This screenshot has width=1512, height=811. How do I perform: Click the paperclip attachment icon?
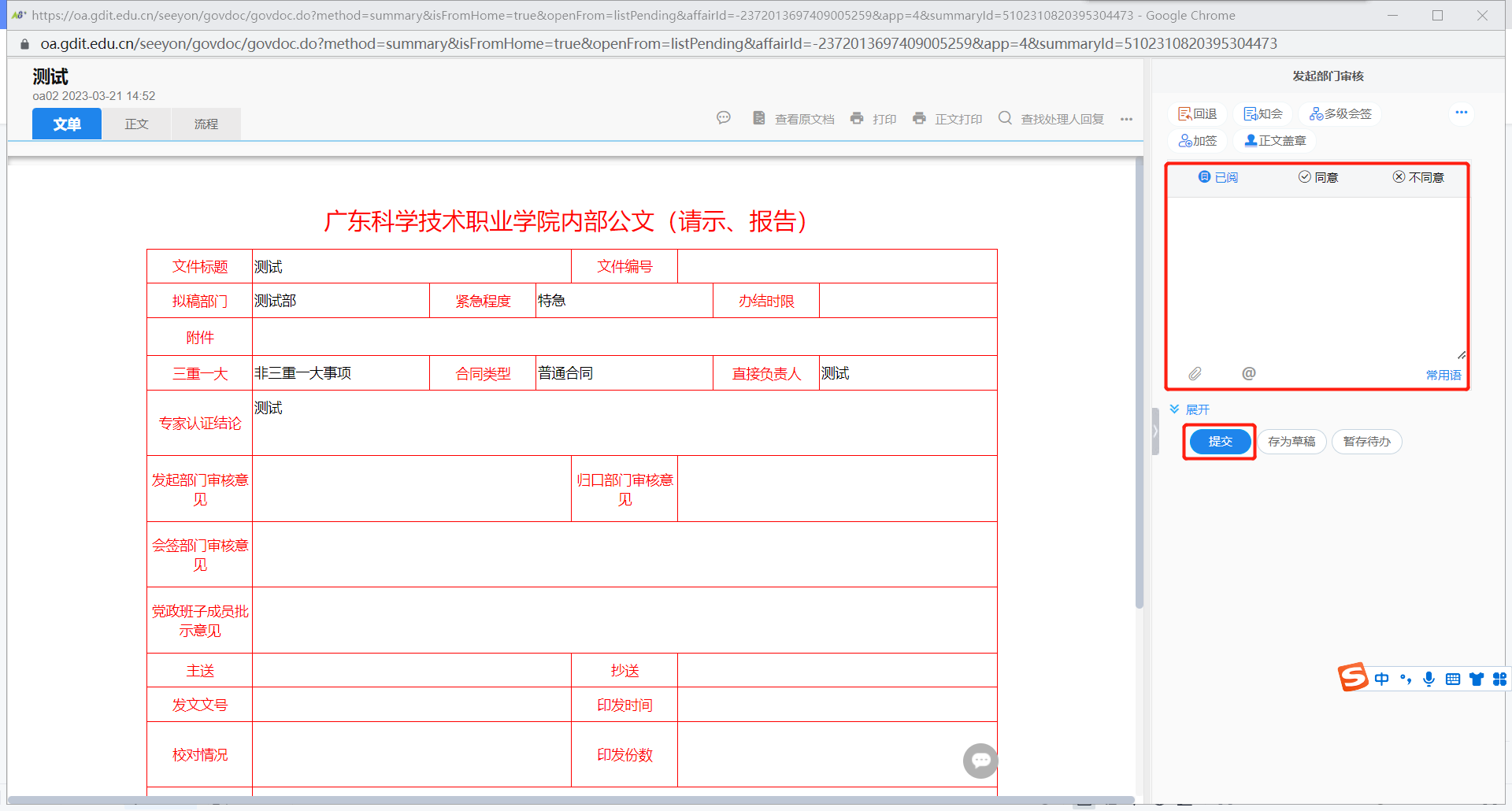pyautogui.click(x=1195, y=374)
